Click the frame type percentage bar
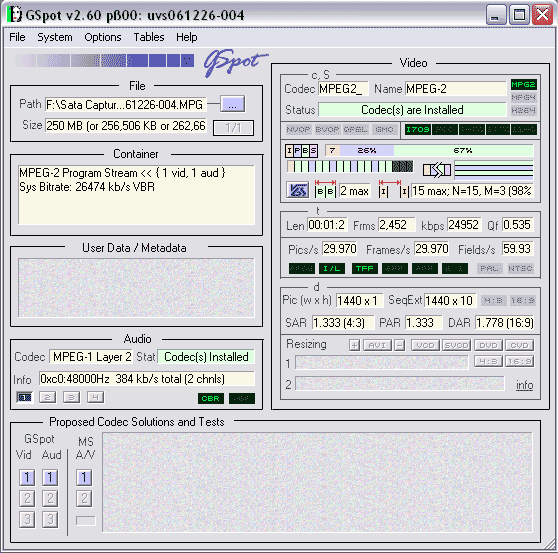 point(429,151)
